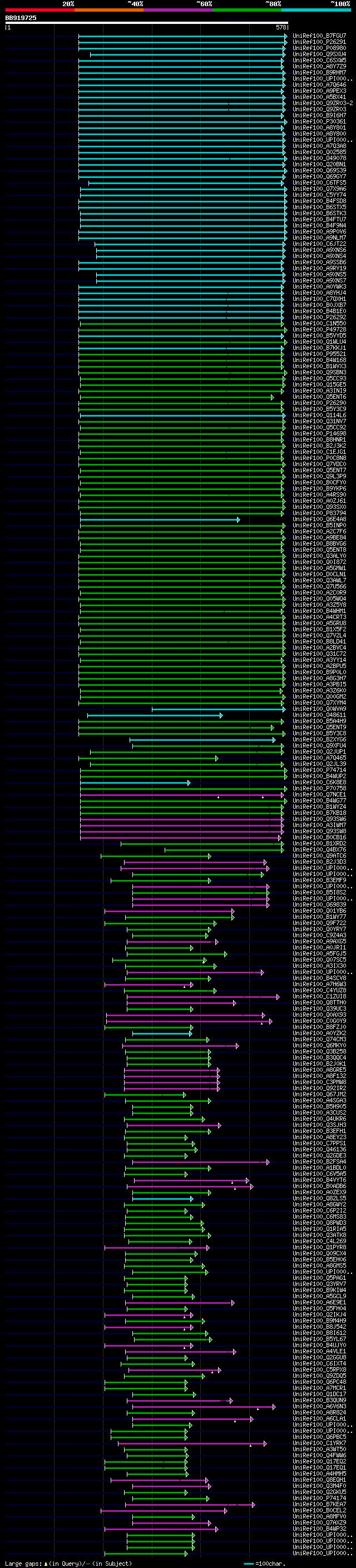356x1568 pixels.
Task: Click the UniRef100_A9PEX3 hit label
Action: point(319,91)
